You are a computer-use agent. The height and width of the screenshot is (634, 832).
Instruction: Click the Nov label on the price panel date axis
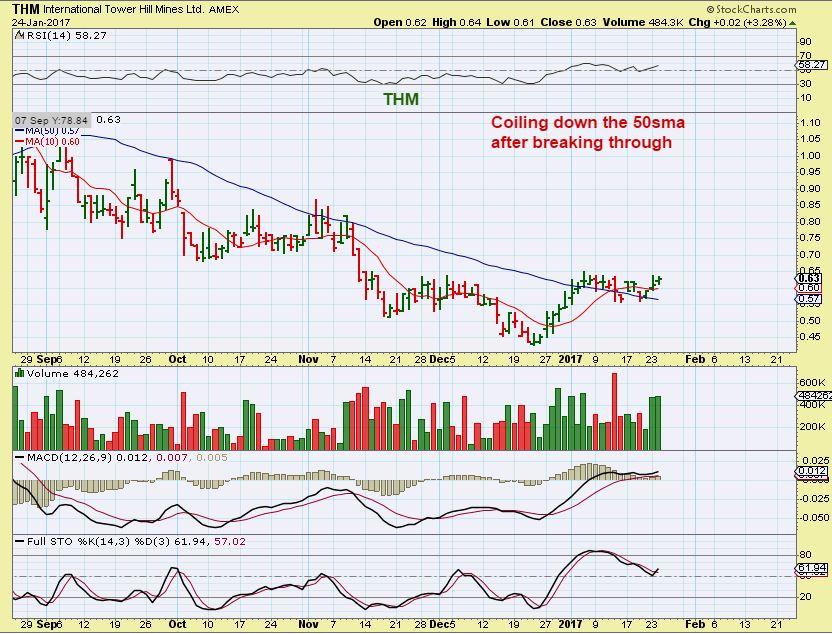308,359
